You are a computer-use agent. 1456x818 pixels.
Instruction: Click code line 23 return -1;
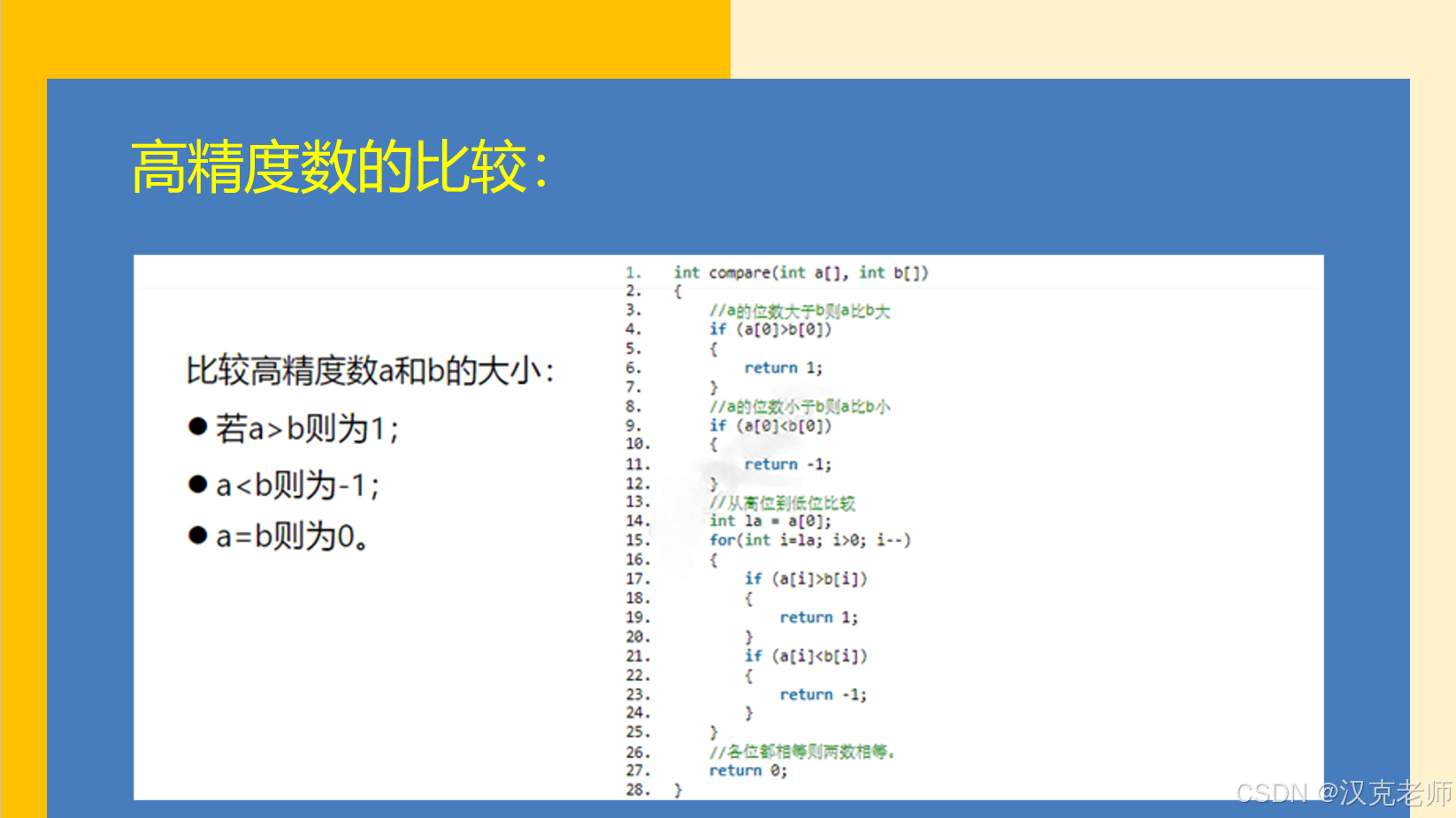click(823, 695)
